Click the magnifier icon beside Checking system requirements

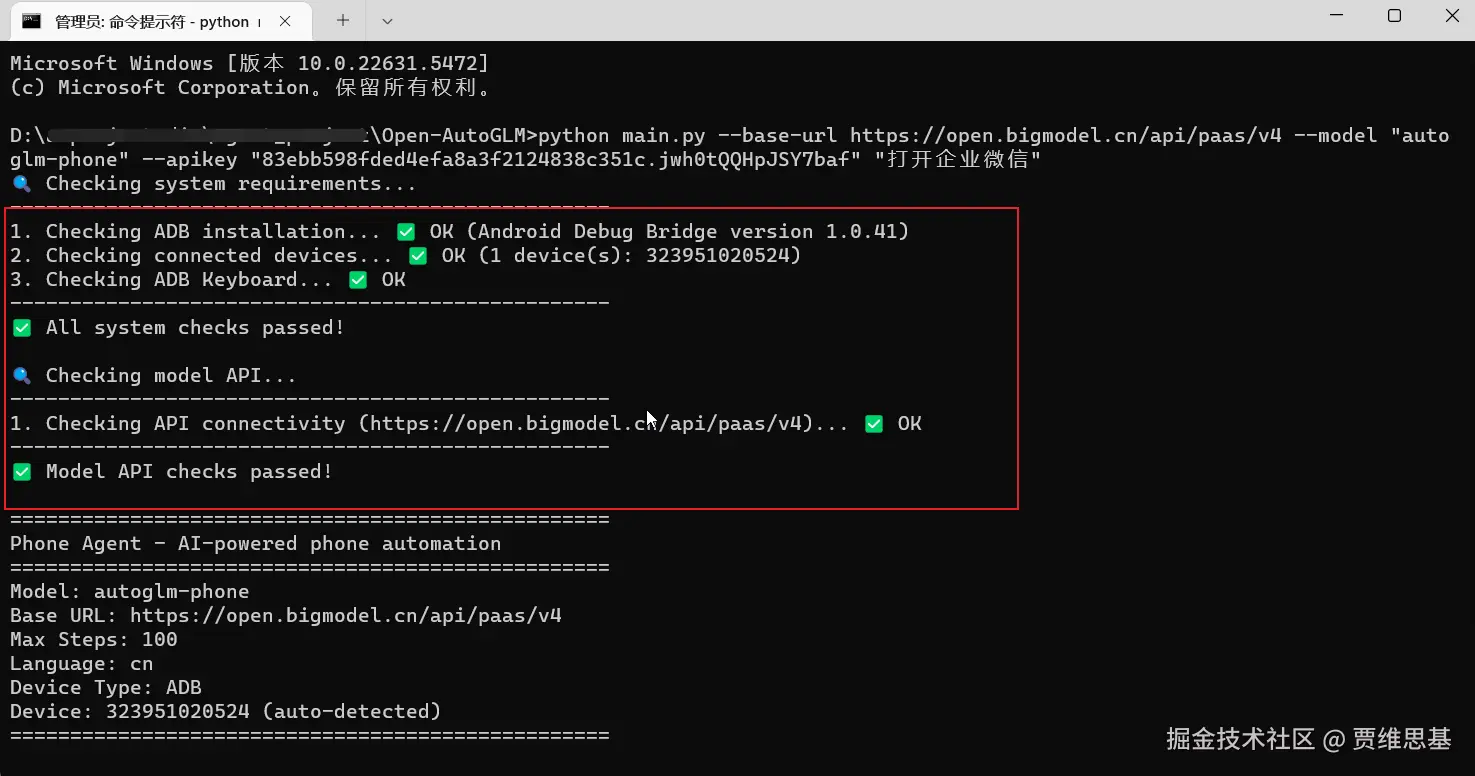(x=21, y=184)
